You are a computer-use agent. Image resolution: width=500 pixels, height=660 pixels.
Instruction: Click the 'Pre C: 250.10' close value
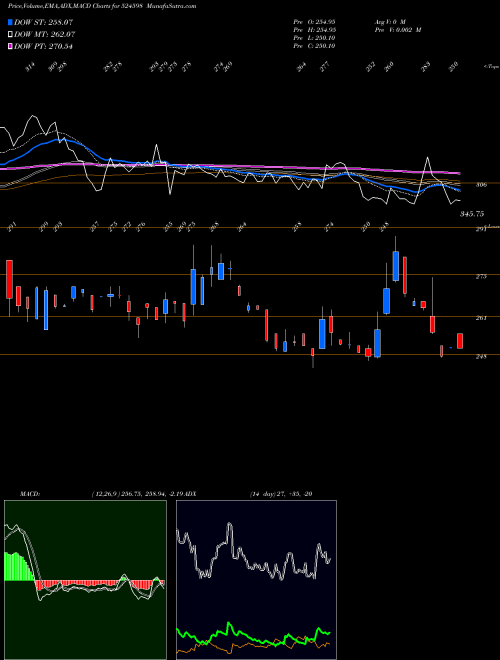tap(314, 46)
